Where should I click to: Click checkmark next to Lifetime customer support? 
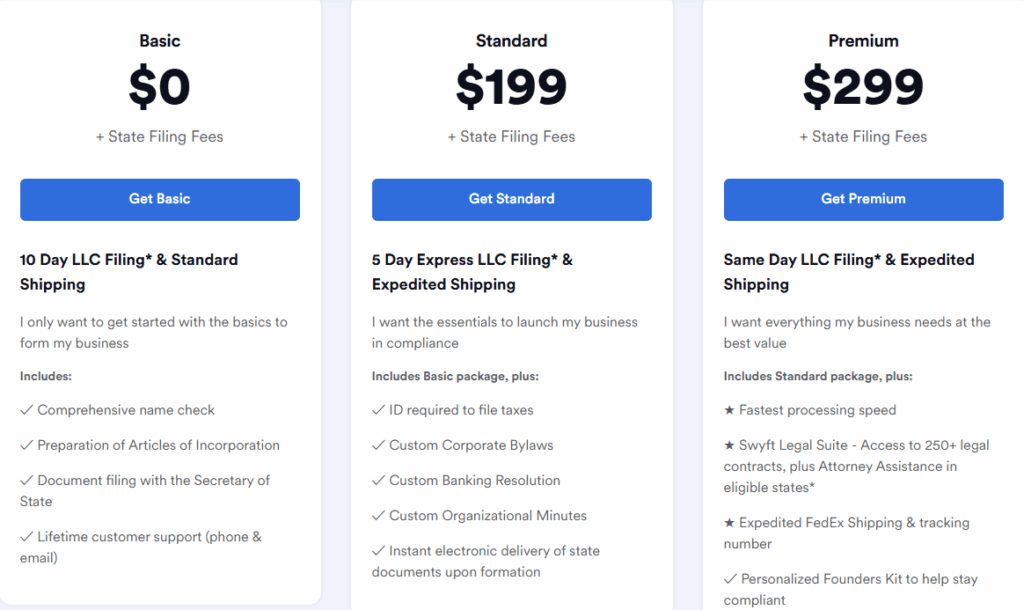[x=26, y=537]
